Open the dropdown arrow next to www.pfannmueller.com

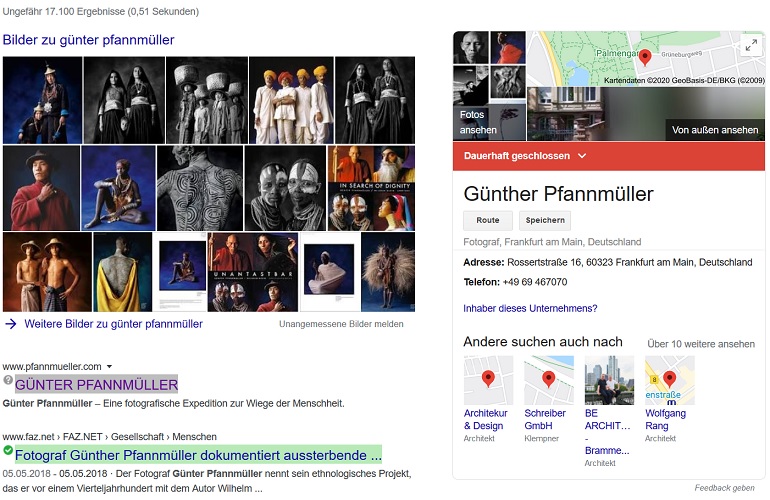[110, 366]
